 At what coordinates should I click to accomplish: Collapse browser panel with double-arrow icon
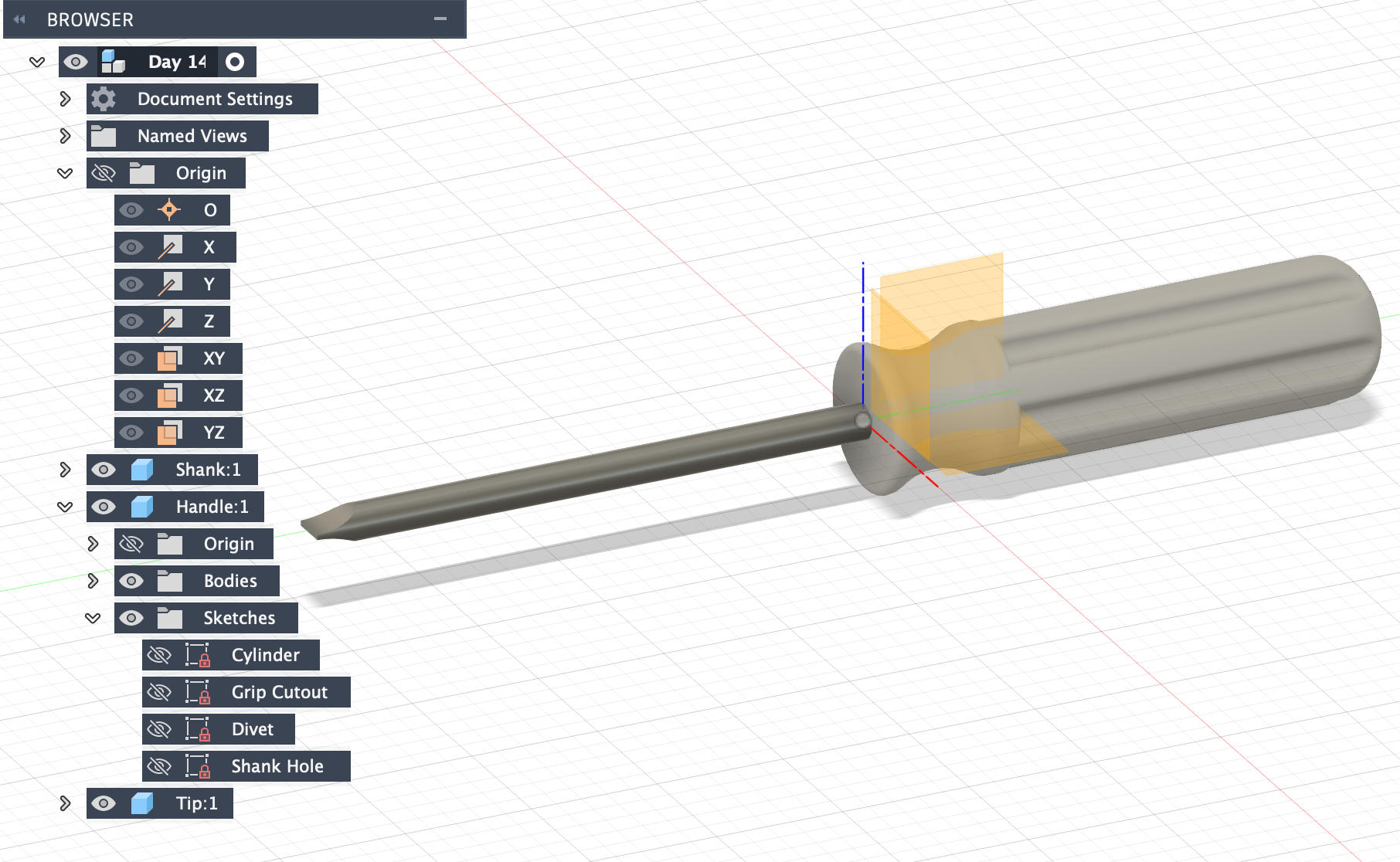[x=19, y=19]
